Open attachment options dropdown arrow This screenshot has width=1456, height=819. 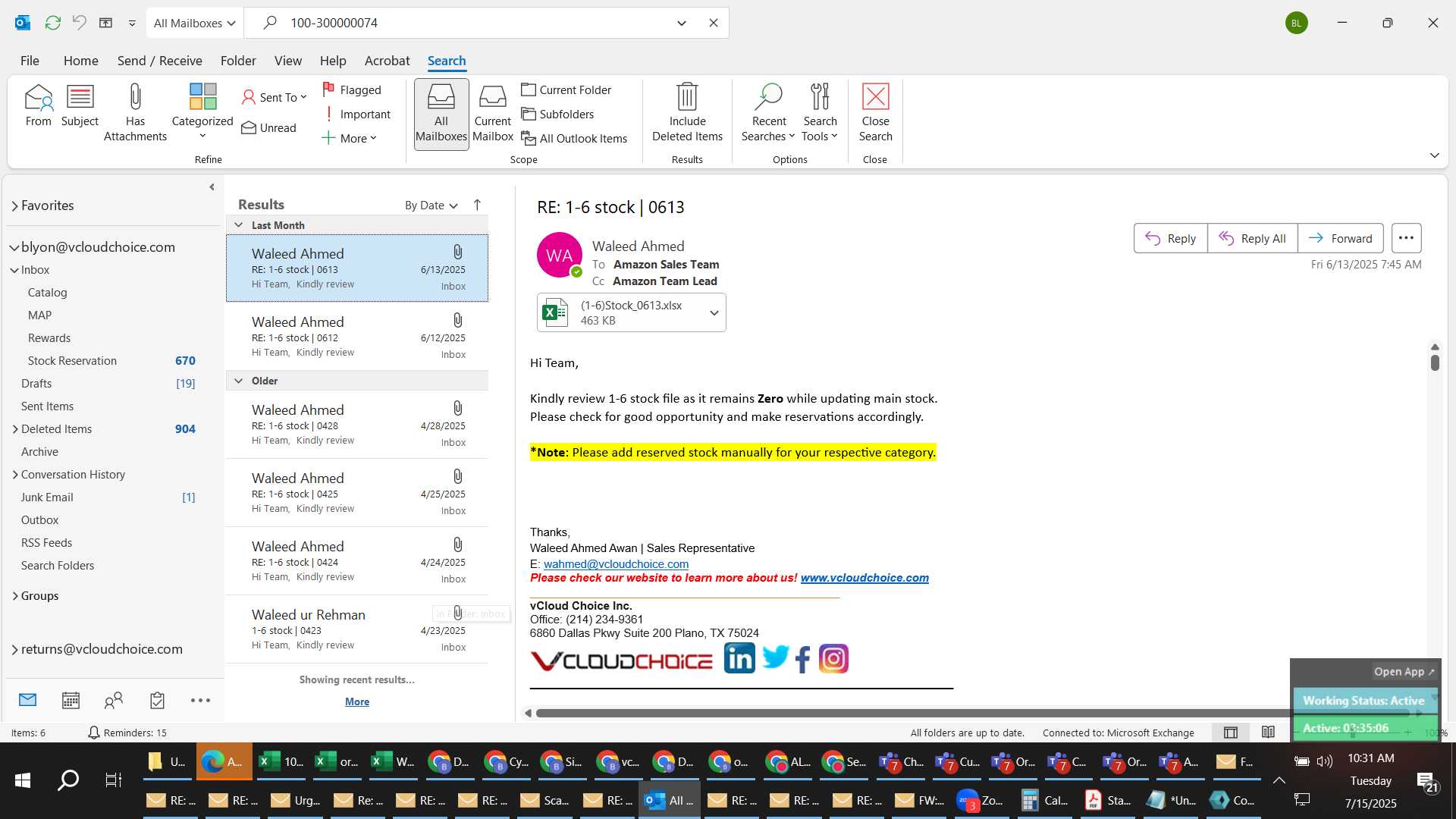point(714,313)
